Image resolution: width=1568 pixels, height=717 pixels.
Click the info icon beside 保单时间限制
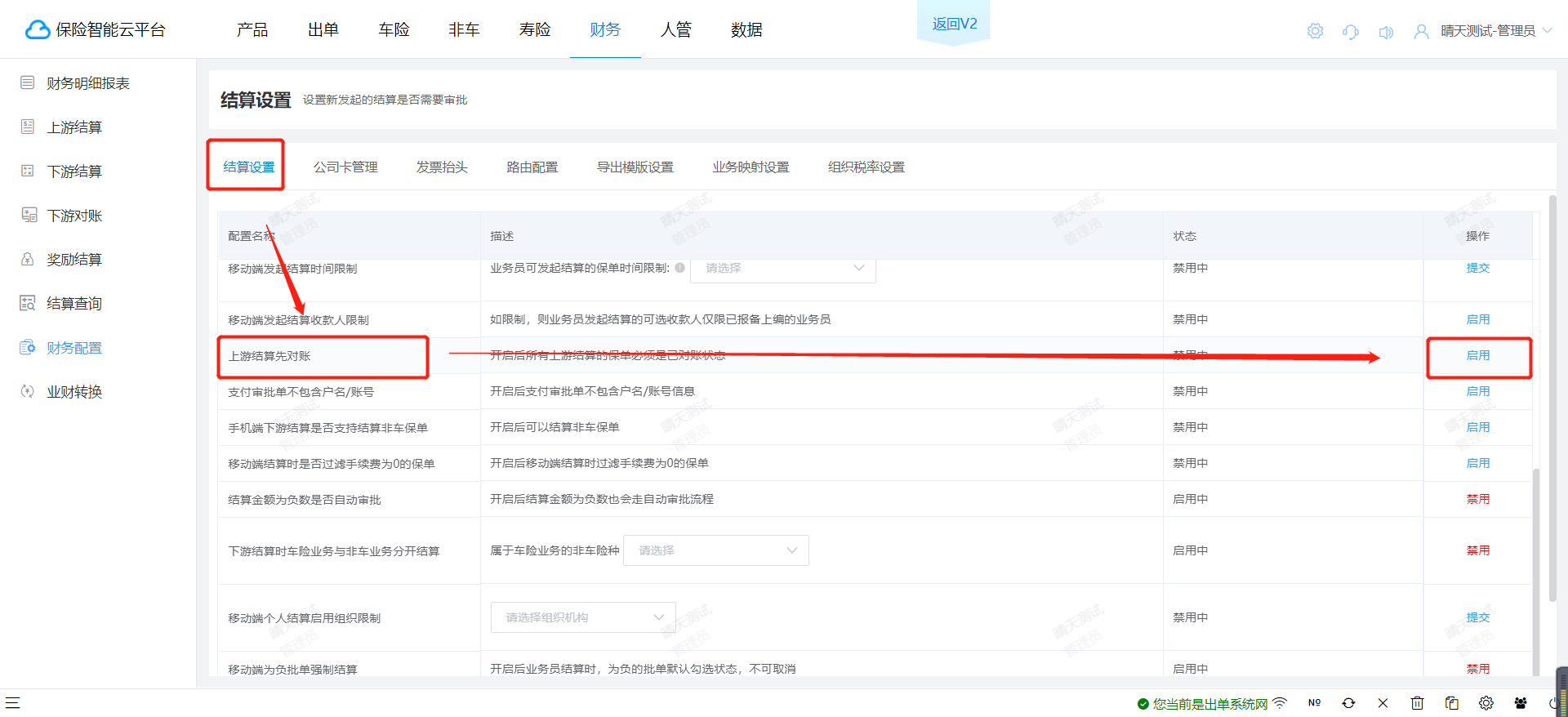tap(679, 268)
